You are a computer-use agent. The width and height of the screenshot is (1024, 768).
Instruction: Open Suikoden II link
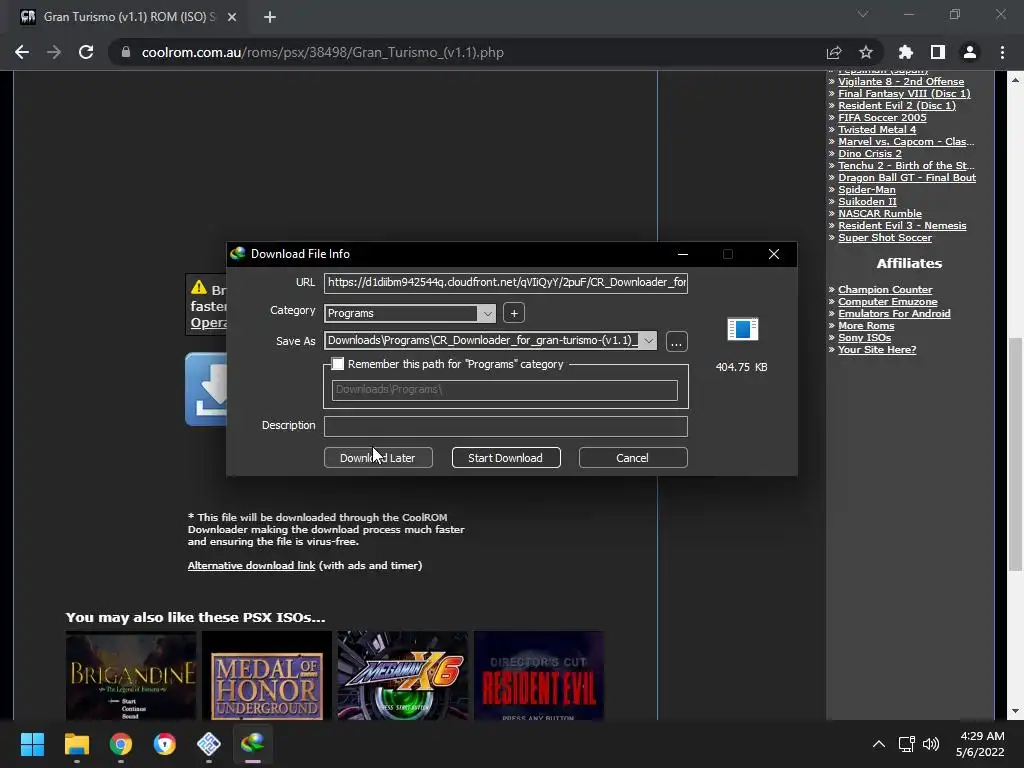pos(867,201)
